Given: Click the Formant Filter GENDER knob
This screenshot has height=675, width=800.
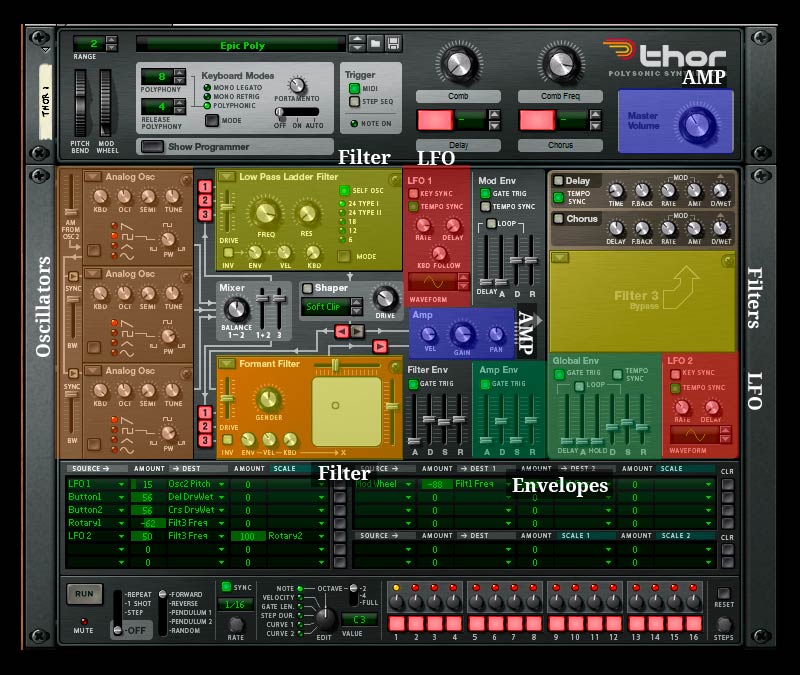Looking at the screenshot, I should click(268, 399).
